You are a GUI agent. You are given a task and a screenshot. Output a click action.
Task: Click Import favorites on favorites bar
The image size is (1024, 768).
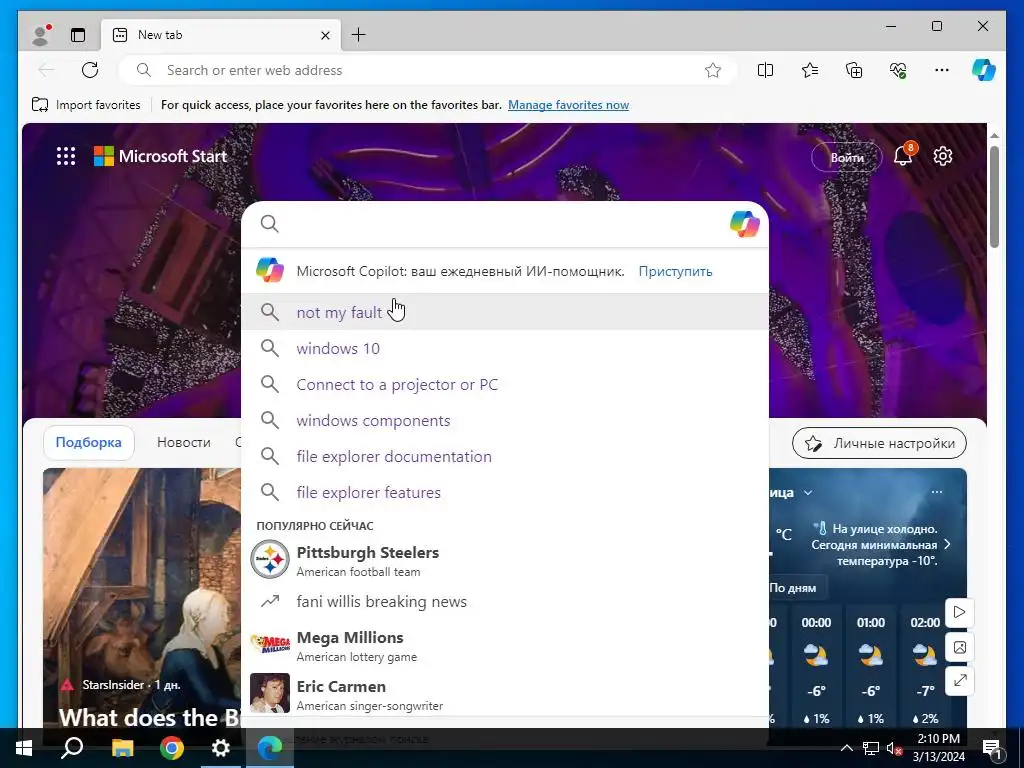pyautogui.click(x=86, y=104)
